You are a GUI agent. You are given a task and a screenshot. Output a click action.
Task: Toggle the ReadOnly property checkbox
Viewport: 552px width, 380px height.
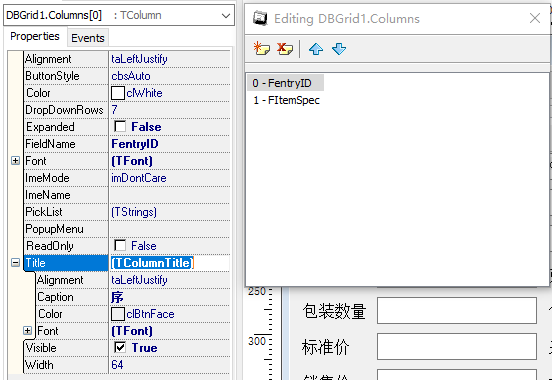120,245
